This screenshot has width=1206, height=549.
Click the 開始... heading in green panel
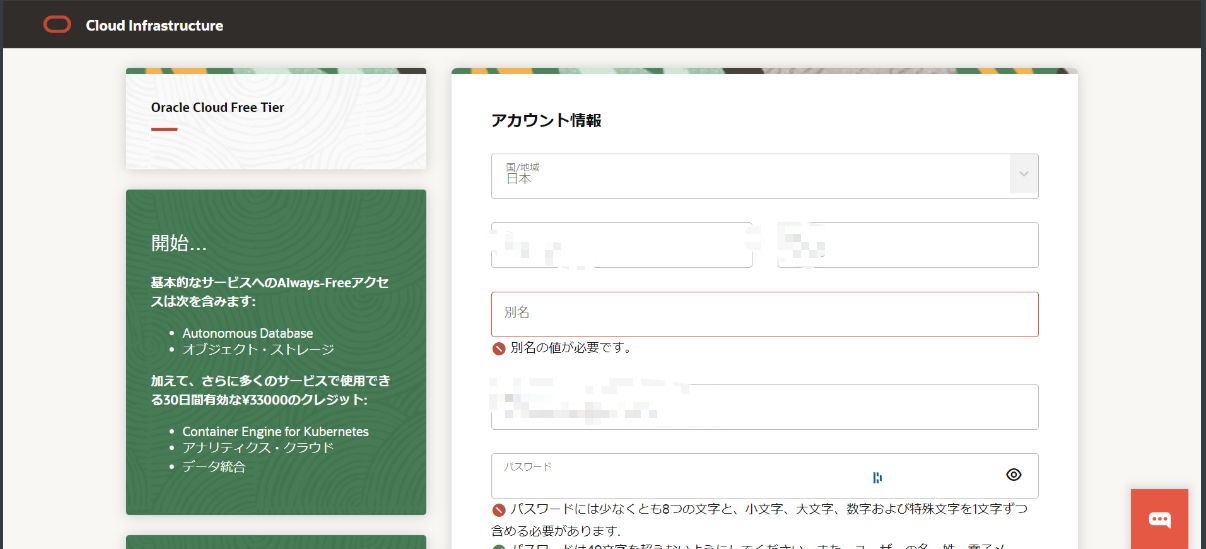click(x=179, y=243)
